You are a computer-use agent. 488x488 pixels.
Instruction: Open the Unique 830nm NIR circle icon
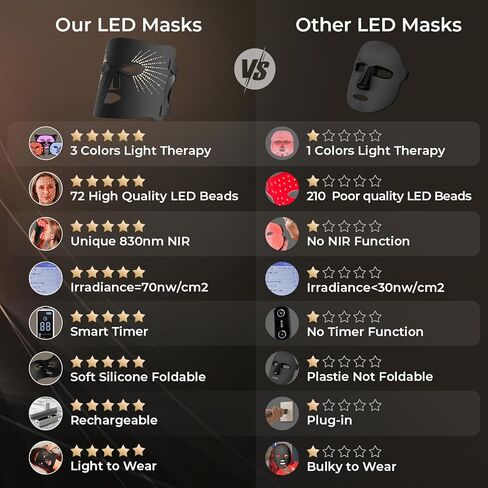[46, 234]
